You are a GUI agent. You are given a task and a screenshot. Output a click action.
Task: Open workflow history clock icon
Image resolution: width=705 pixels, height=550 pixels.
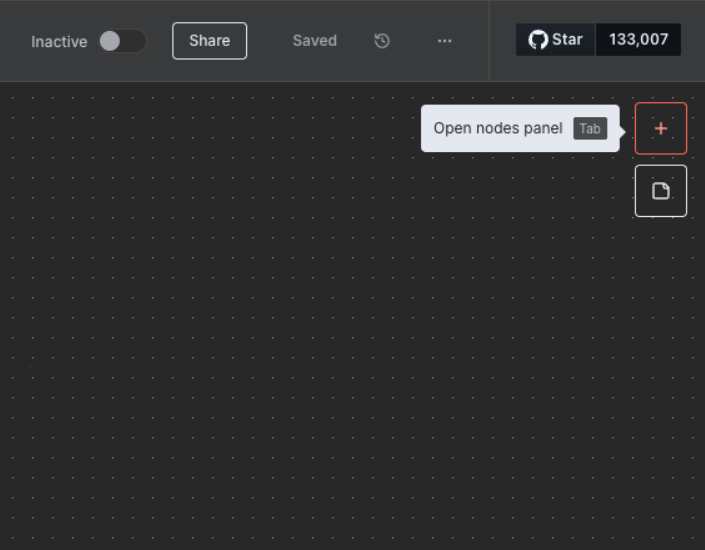click(x=382, y=41)
